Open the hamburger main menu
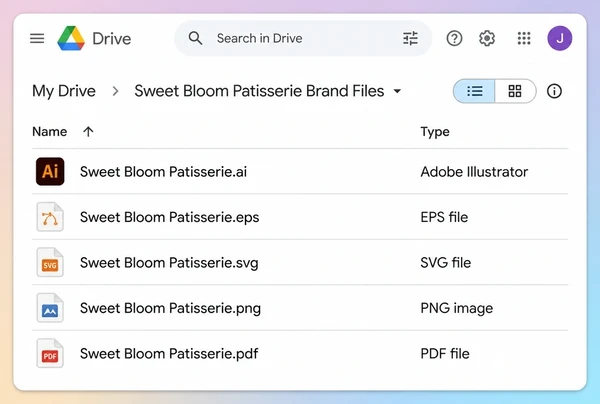Viewport: 600px width, 404px height. point(37,38)
